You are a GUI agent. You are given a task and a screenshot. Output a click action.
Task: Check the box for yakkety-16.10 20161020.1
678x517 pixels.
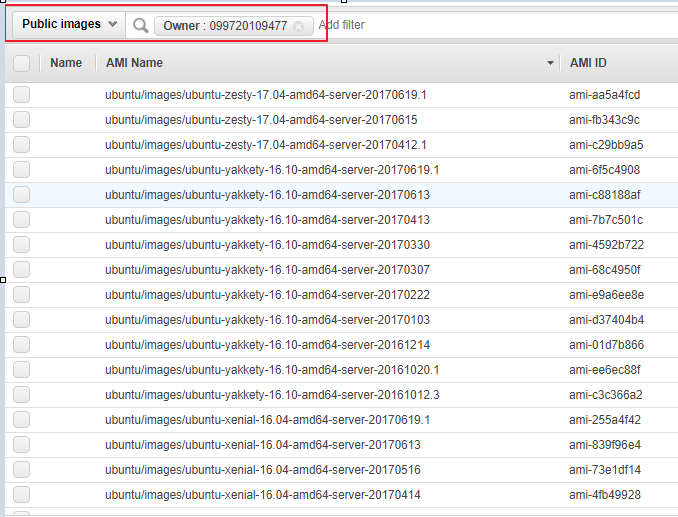[x=21, y=370]
